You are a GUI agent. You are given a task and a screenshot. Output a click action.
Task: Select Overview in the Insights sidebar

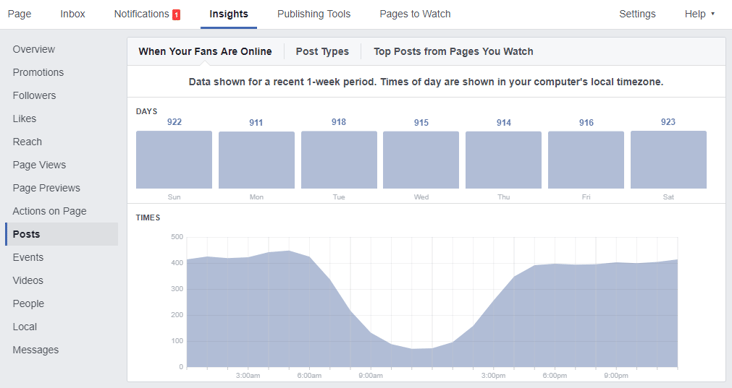34,49
